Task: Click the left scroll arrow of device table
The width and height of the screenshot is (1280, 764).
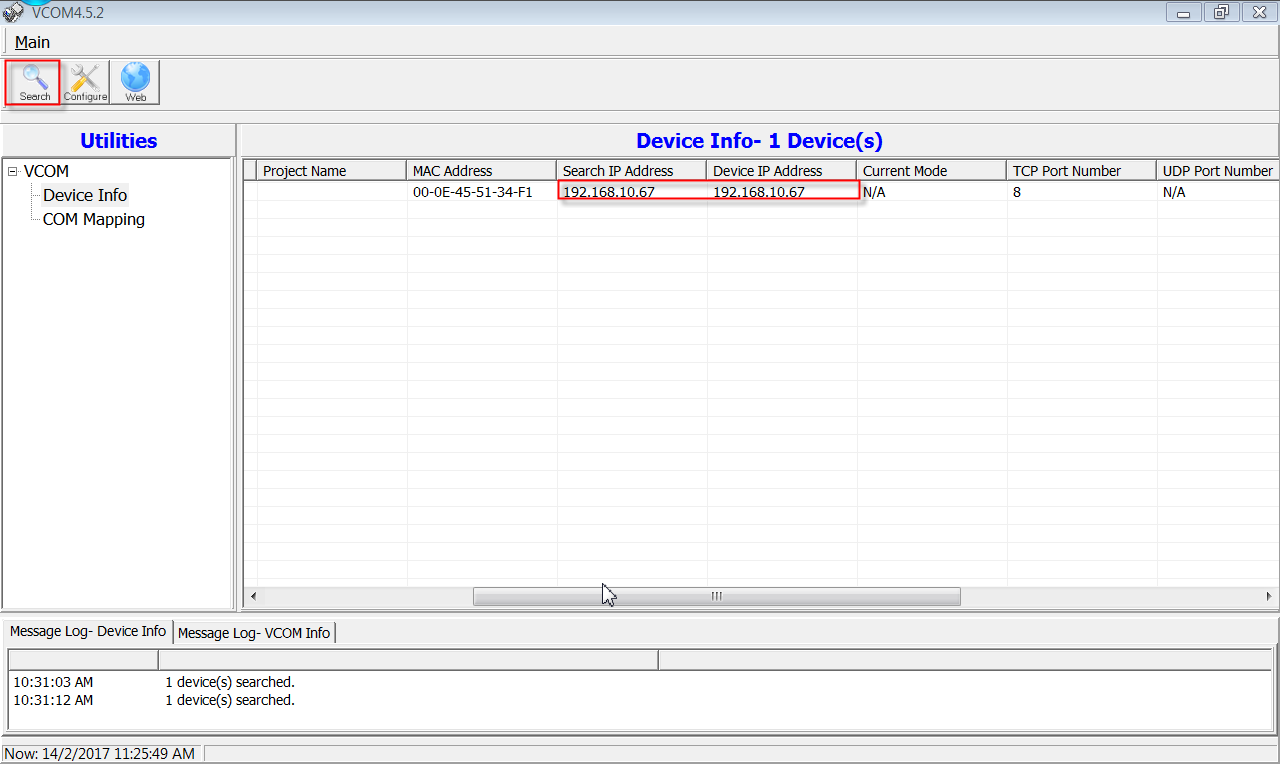Action: click(253, 596)
